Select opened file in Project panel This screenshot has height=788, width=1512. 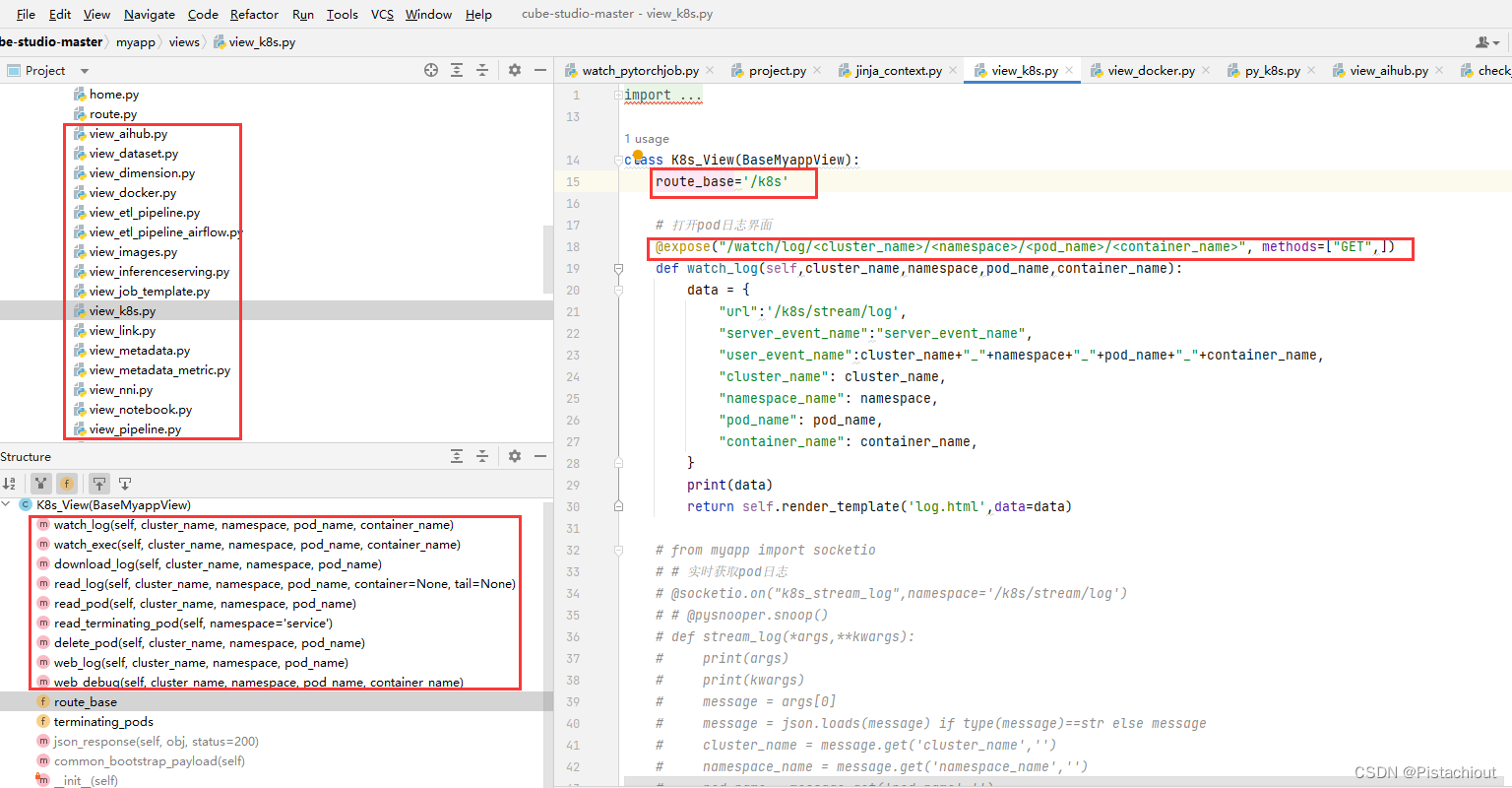(x=430, y=70)
